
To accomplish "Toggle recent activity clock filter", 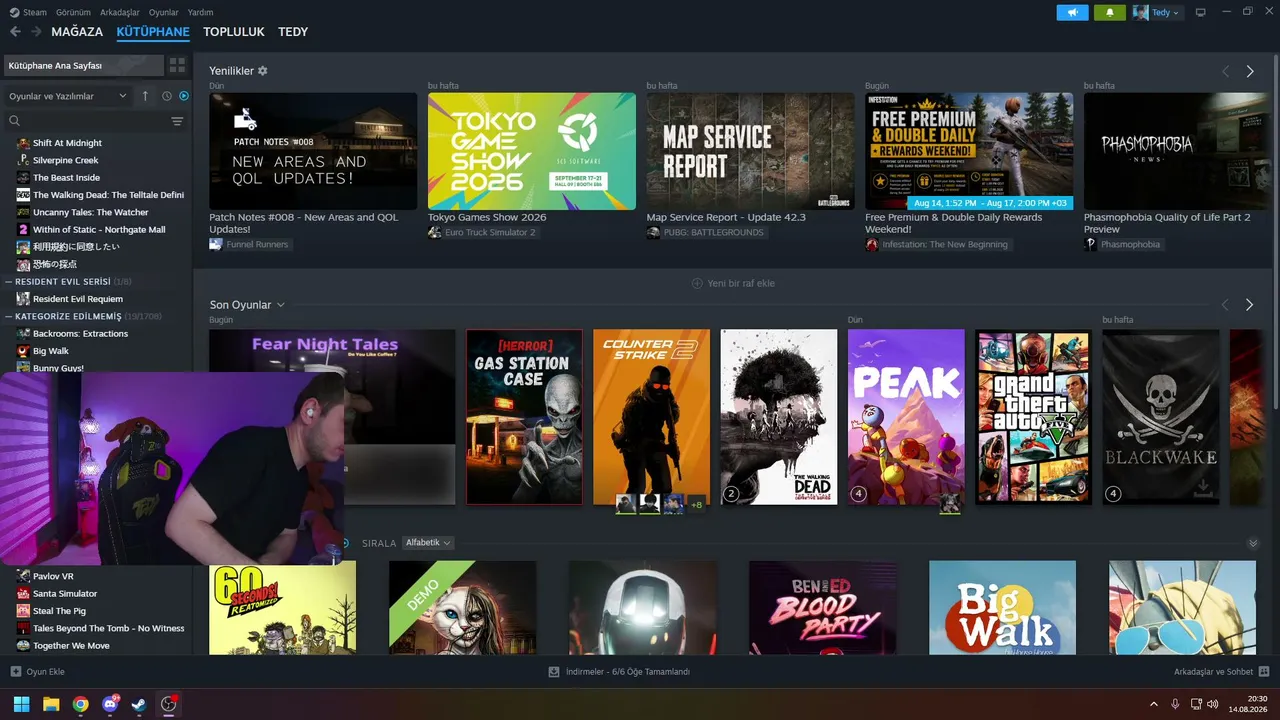I will coord(167,96).
